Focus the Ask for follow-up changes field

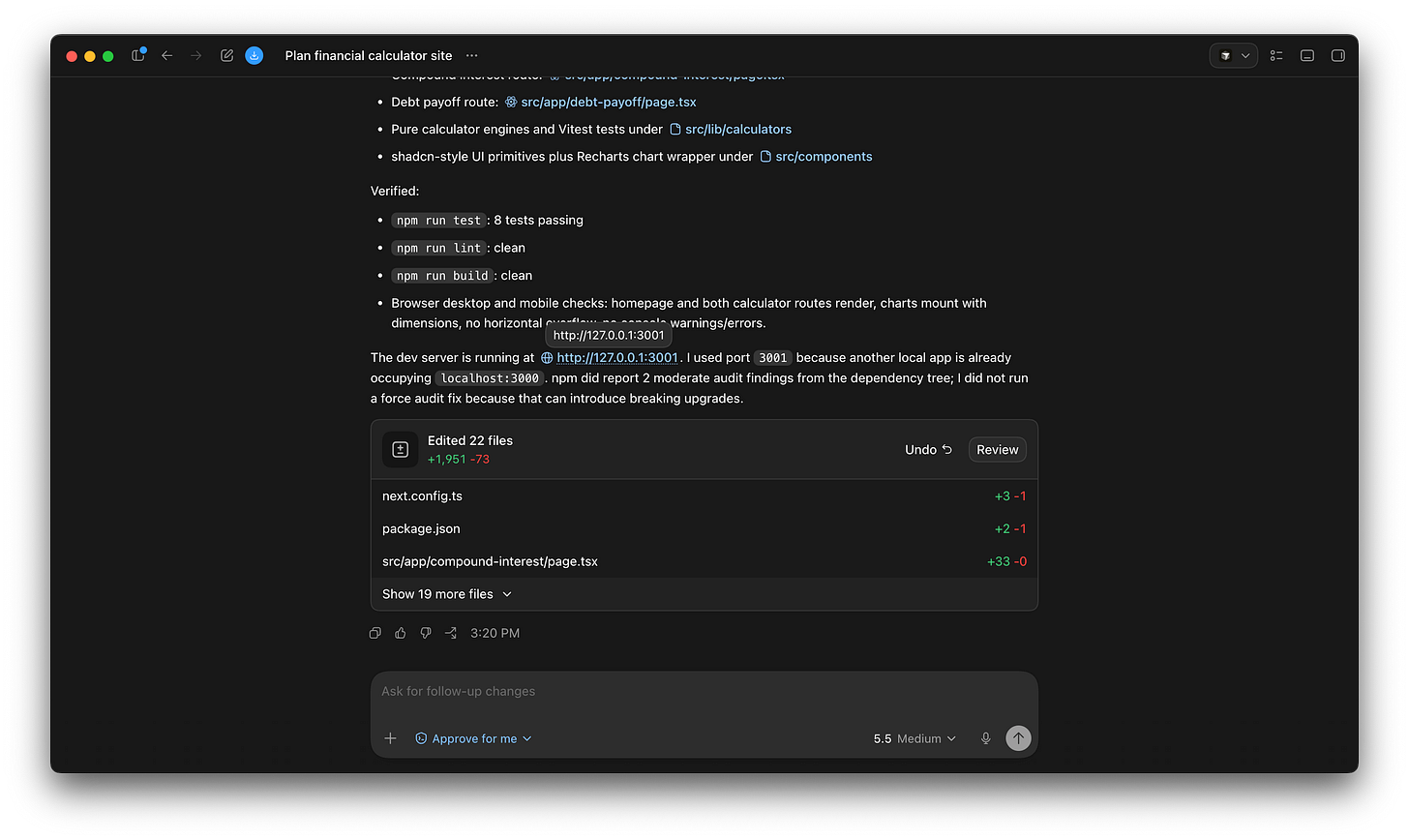pos(704,691)
